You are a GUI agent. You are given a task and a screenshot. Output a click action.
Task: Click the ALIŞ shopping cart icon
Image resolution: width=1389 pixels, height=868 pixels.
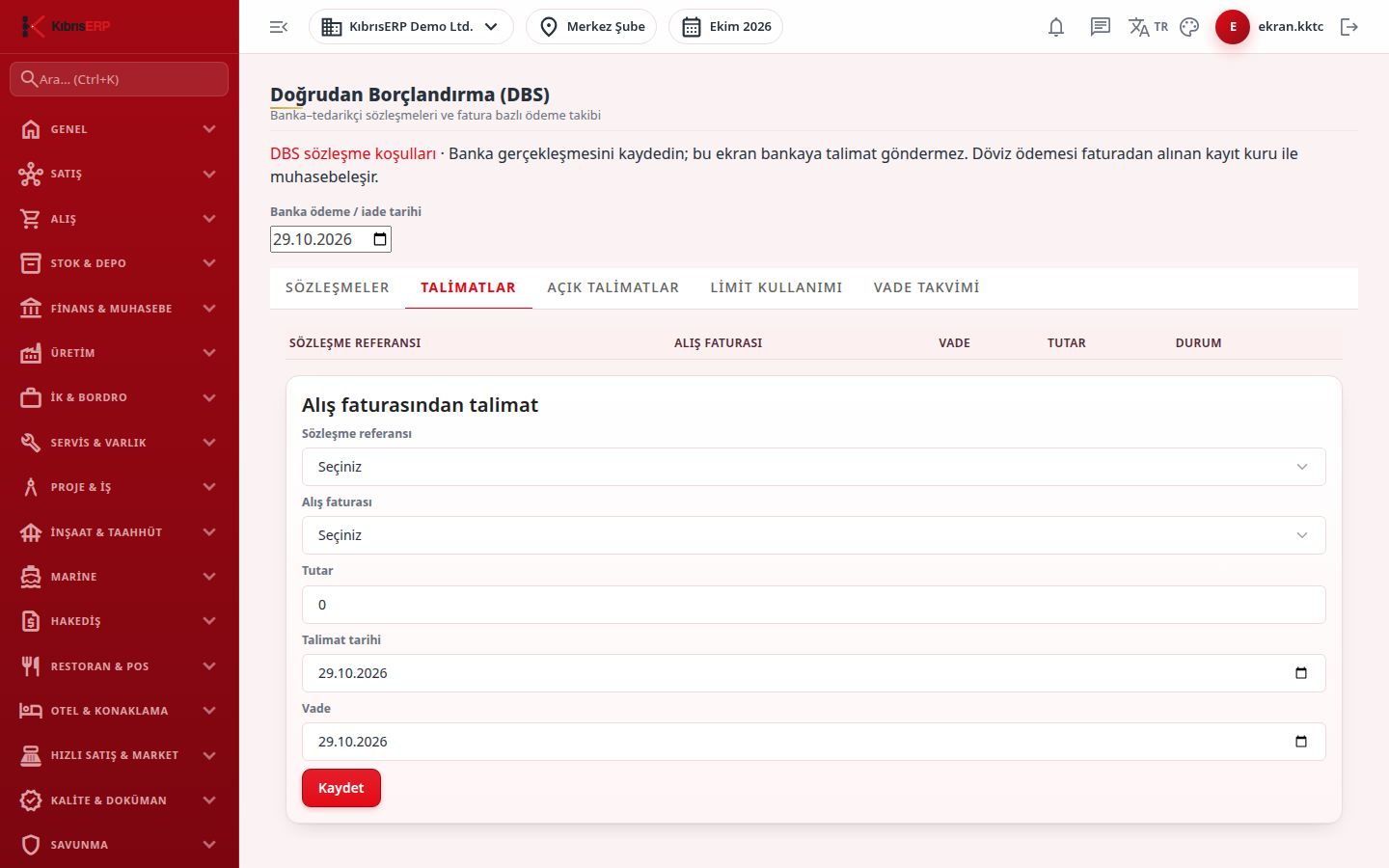coord(31,219)
